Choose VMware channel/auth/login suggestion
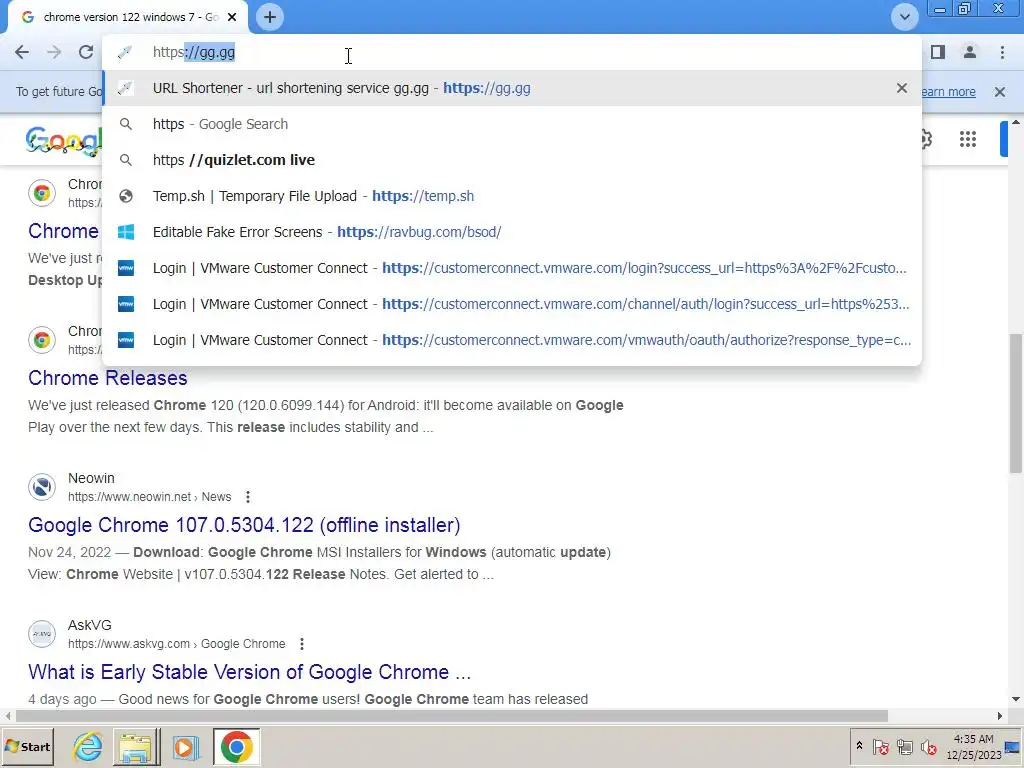Image resolution: width=1024 pixels, height=768 pixels. point(512,304)
